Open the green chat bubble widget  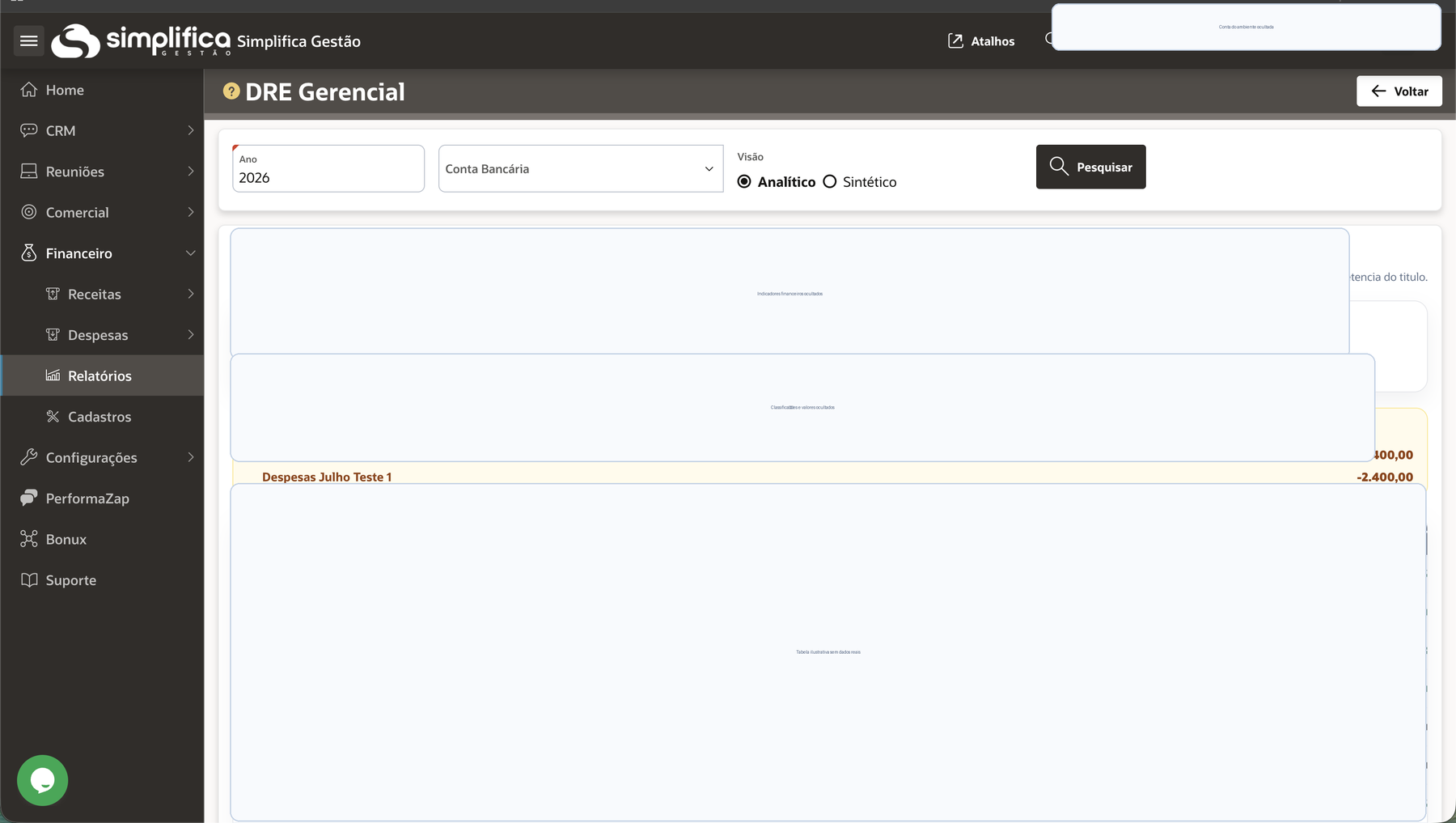(42, 780)
